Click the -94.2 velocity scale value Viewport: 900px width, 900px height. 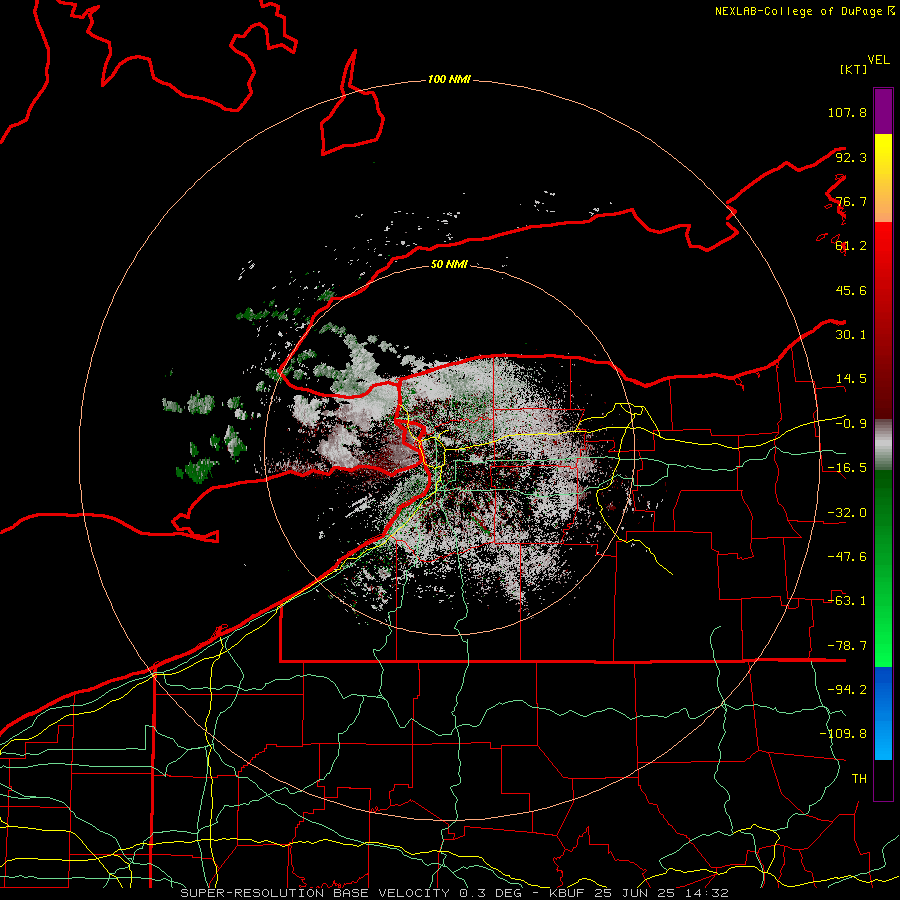tap(847, 689)
